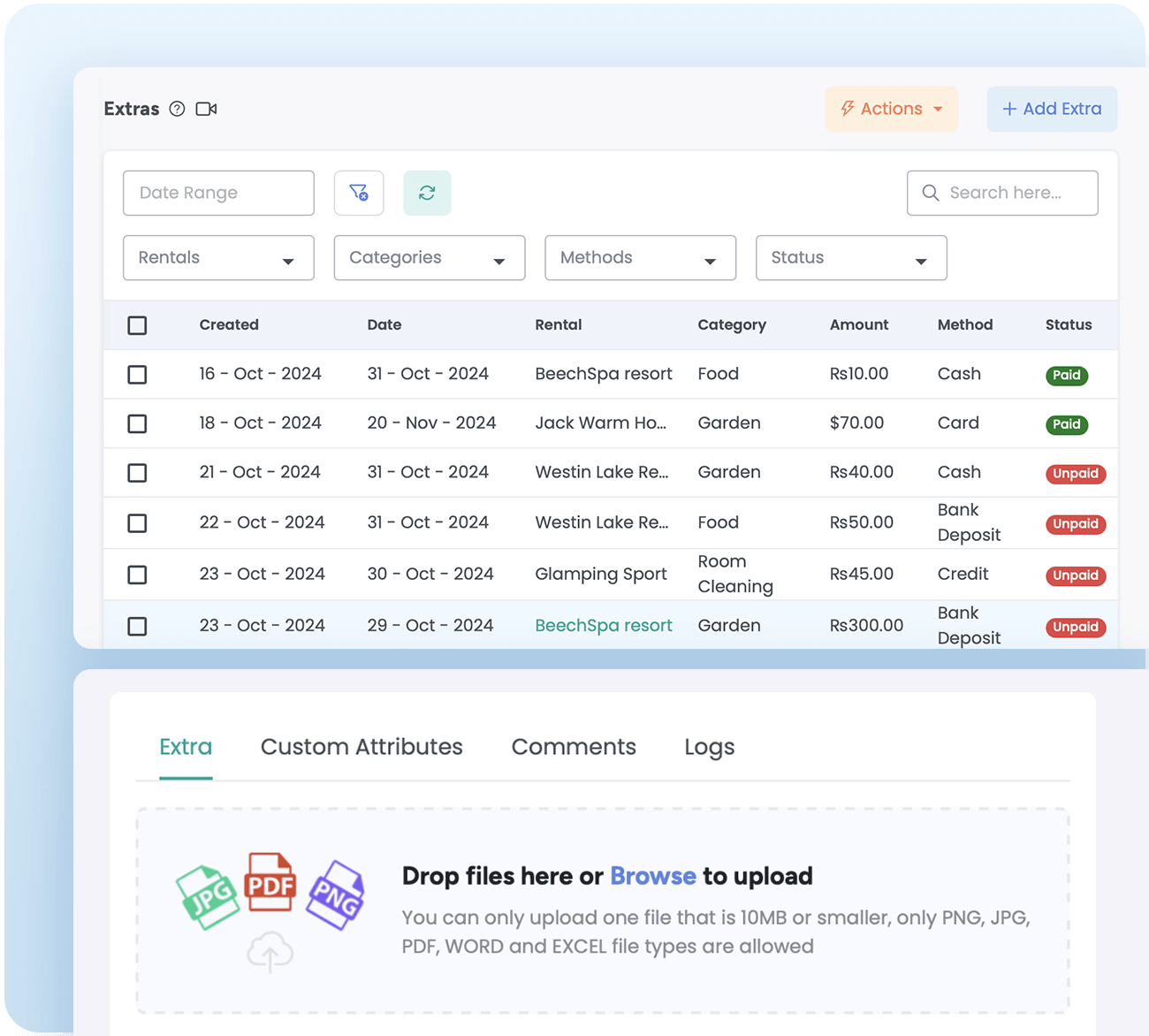Open the Categories dropdown
This screenshot has height=1036, width=1149.
point(429,258)
